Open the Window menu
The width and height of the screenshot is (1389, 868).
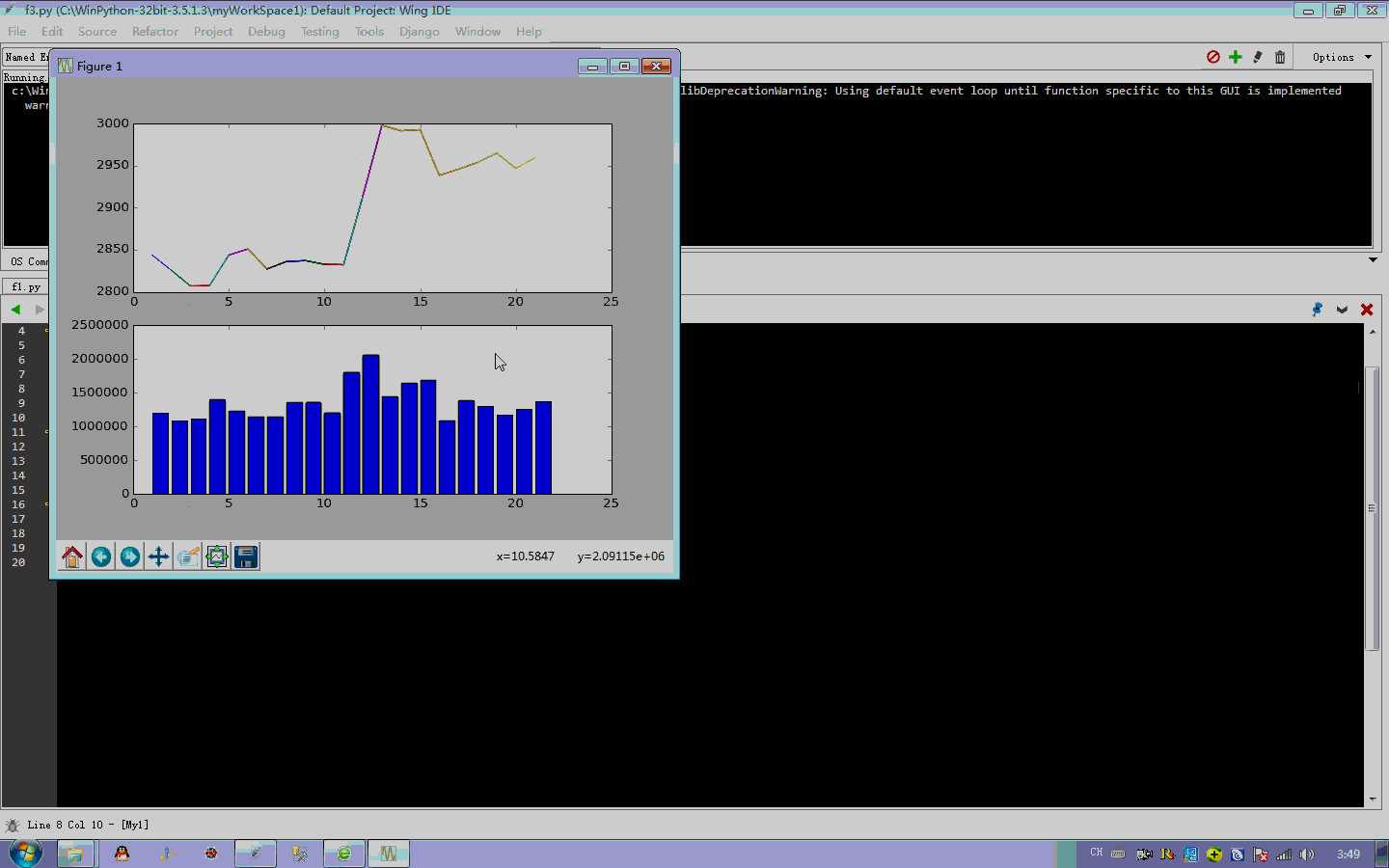click(477, 32)
